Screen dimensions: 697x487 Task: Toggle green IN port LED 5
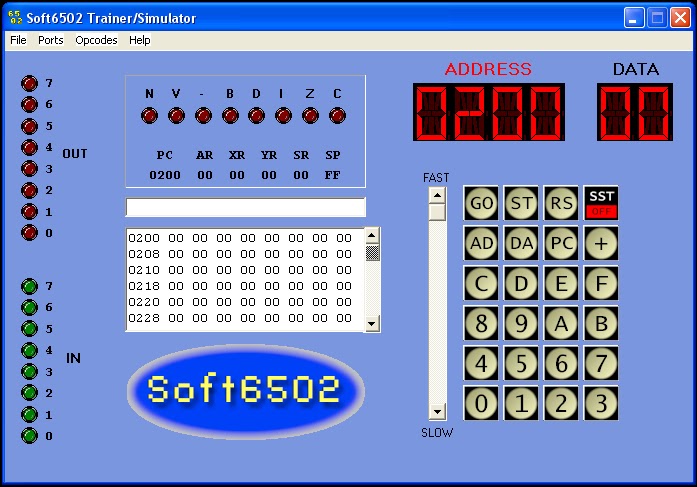pos(29,329)
